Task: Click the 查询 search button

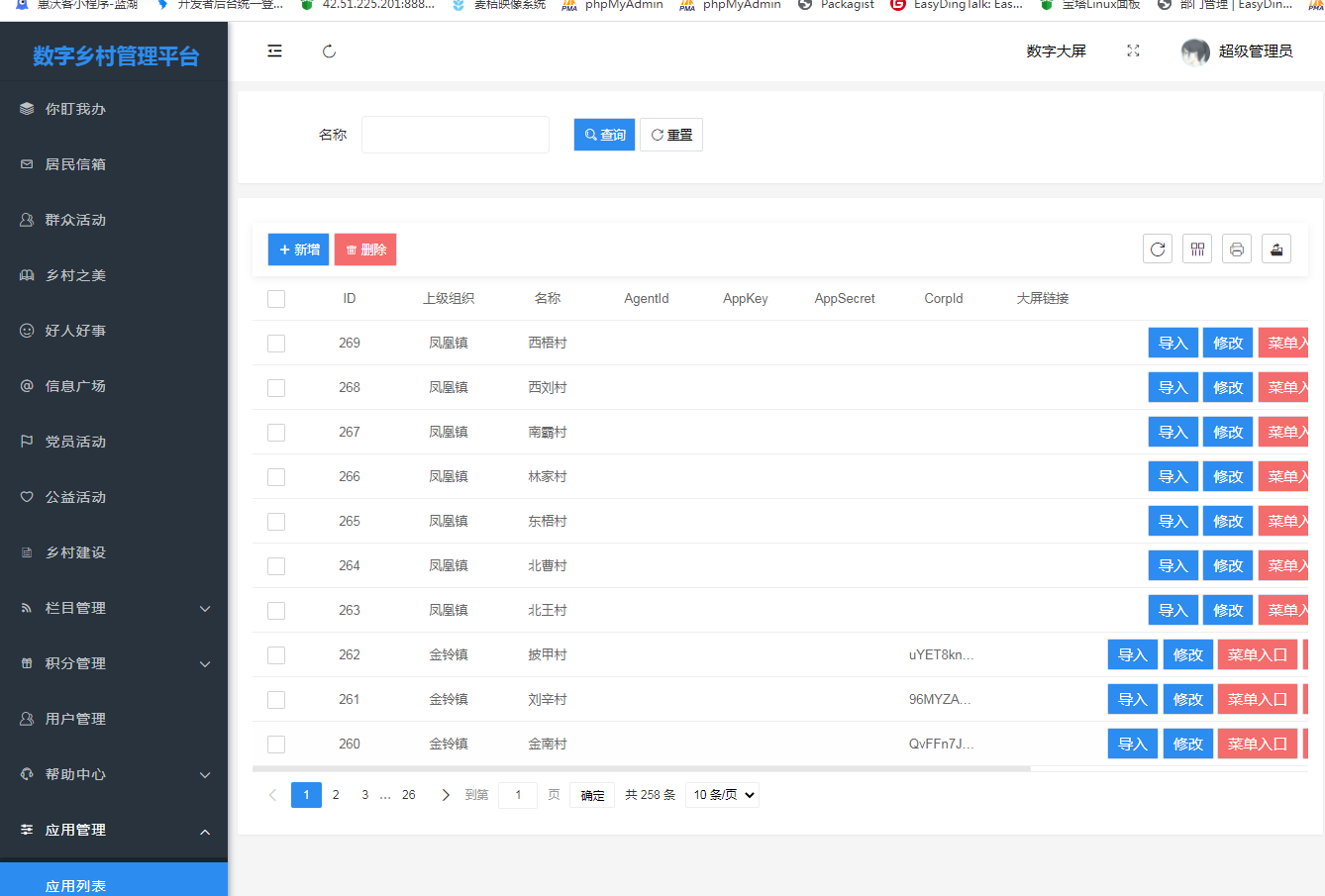Action: (604, 135)
